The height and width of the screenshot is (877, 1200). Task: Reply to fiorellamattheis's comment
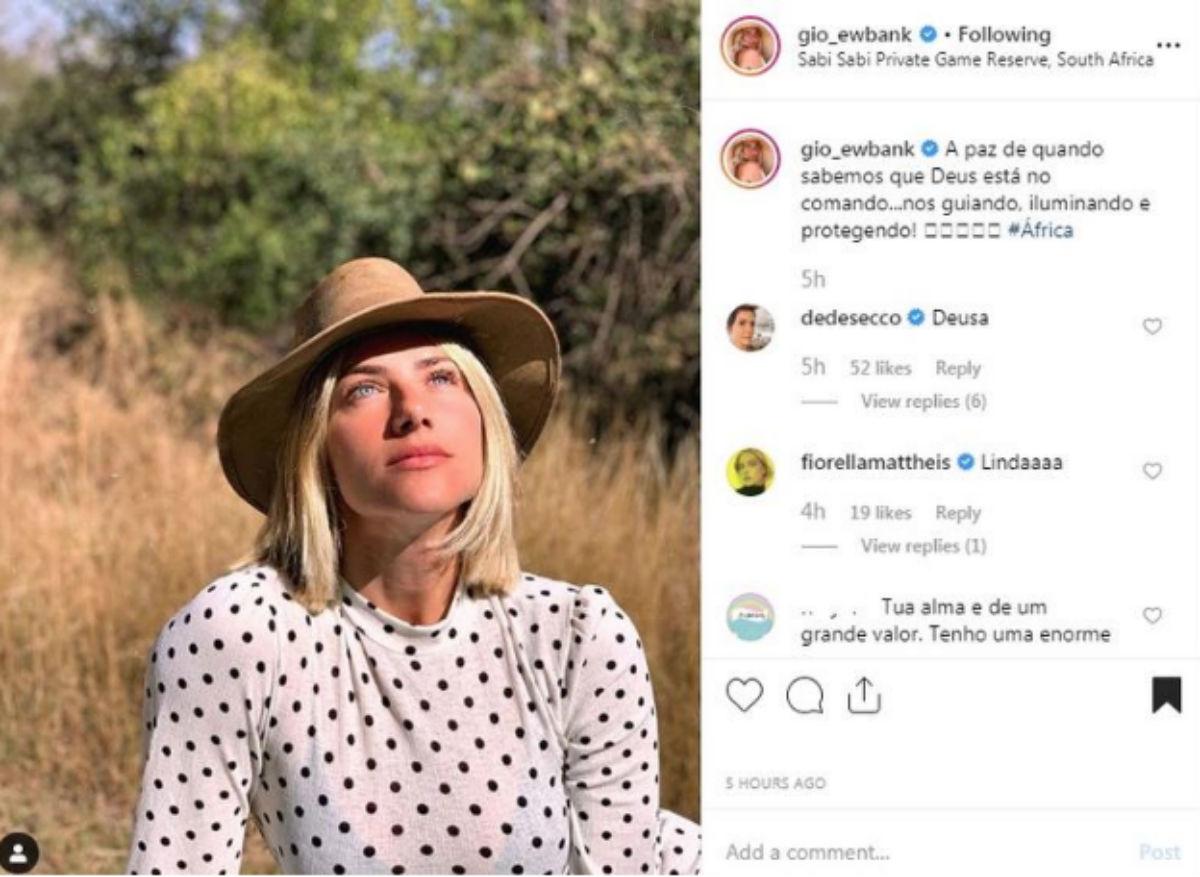[x=957, y=513]
